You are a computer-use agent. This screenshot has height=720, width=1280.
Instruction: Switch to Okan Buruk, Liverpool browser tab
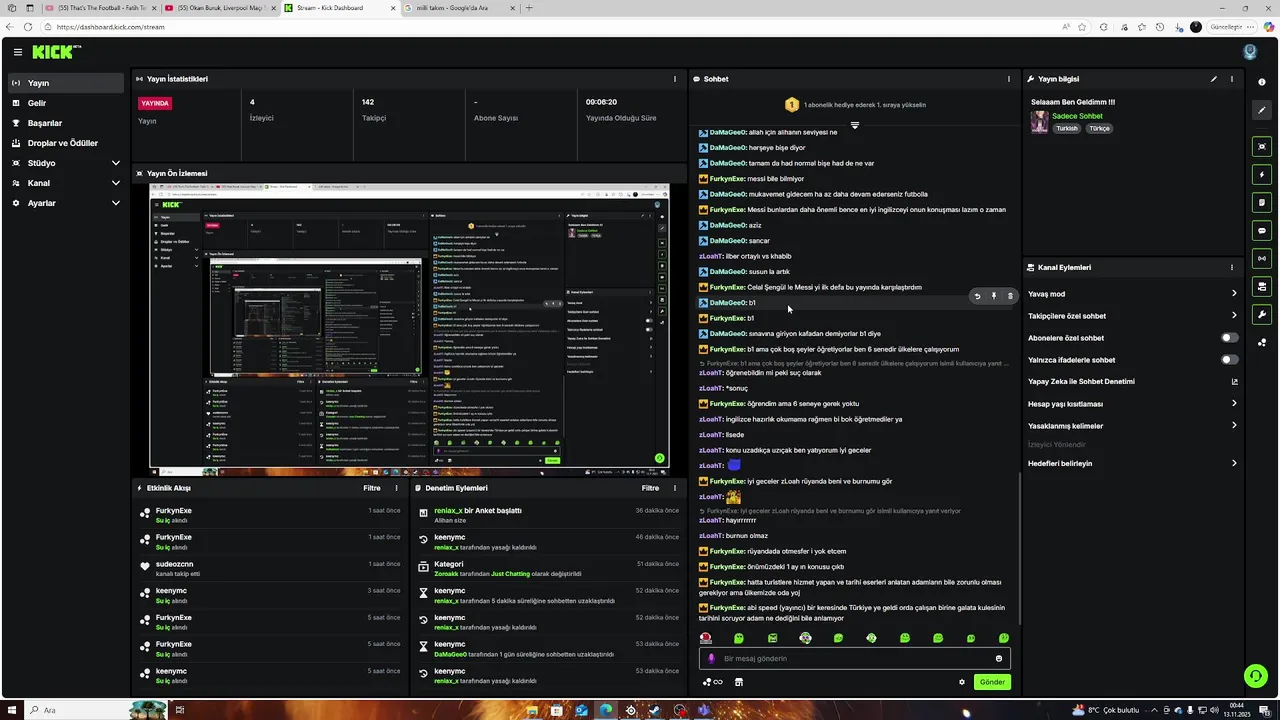[x=218, y=8]
